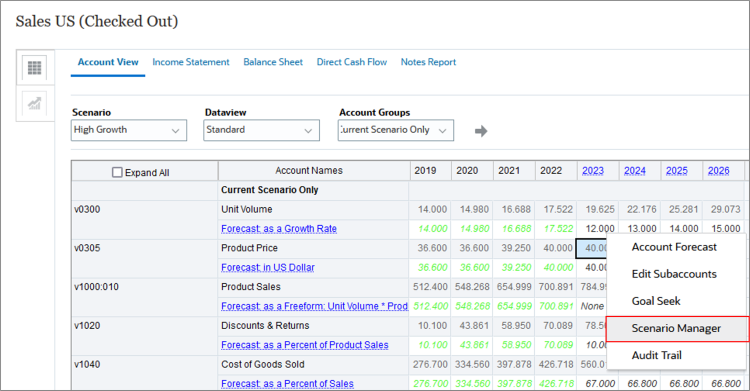The height and width of the screenshot is (391, 750).
Task: Select Product Sales 2022 cell value 700.891
Action: point(556,287)
